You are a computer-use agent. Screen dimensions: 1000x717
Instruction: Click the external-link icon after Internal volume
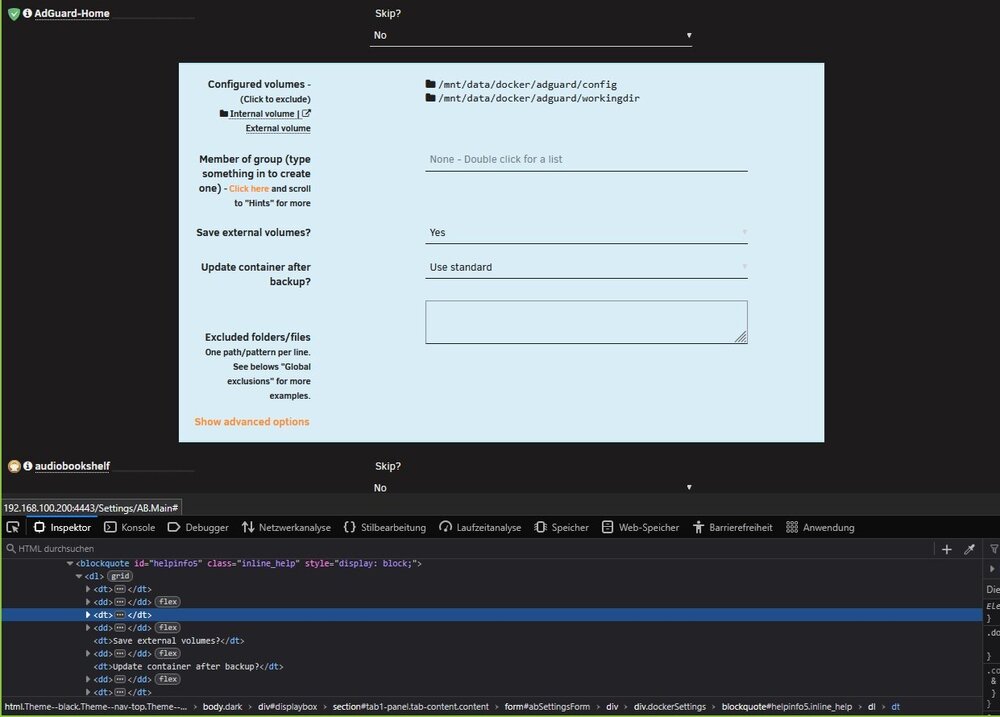coord(306,113)
